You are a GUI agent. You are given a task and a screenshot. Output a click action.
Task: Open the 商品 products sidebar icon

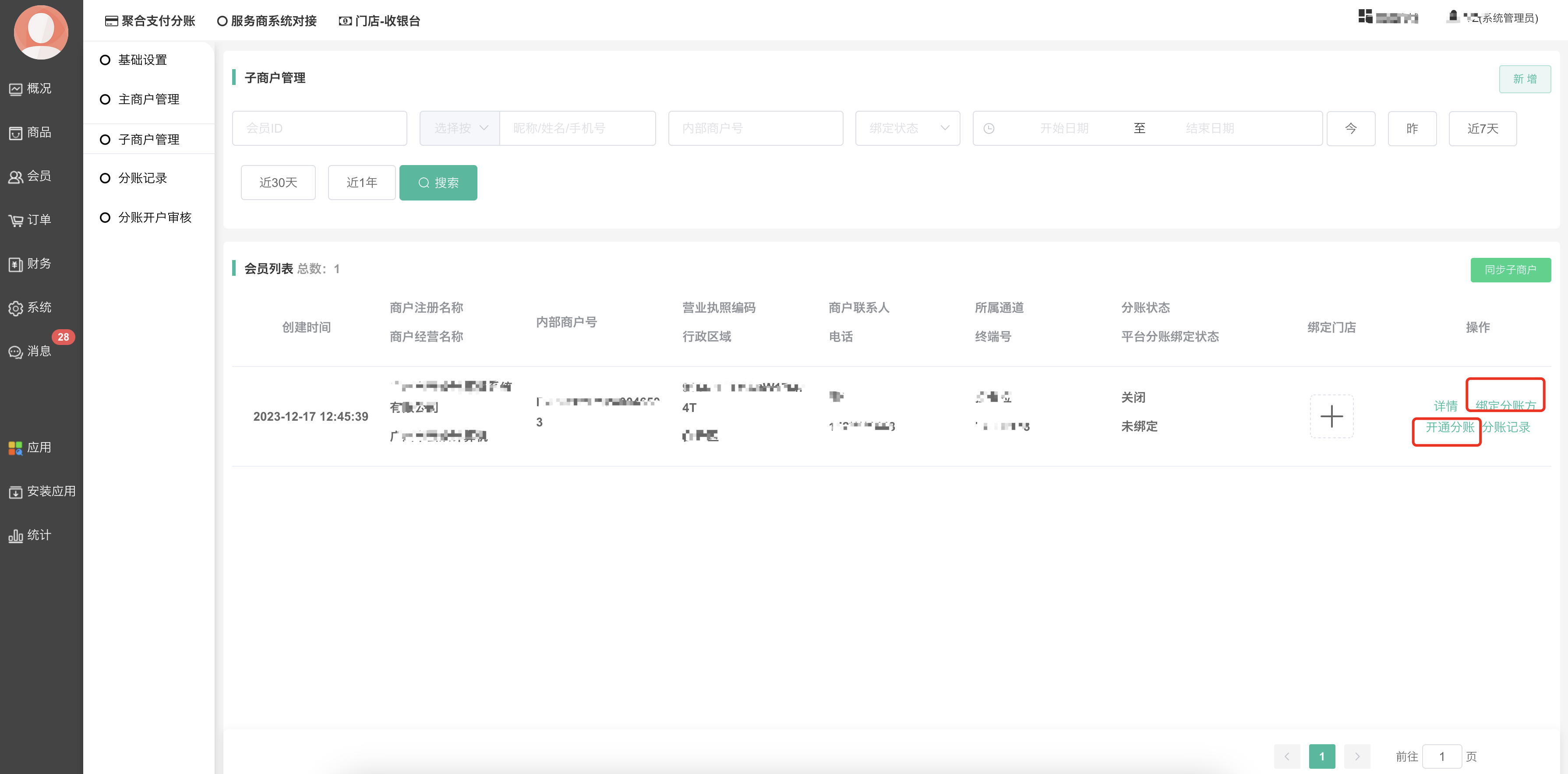coord(16,133)
